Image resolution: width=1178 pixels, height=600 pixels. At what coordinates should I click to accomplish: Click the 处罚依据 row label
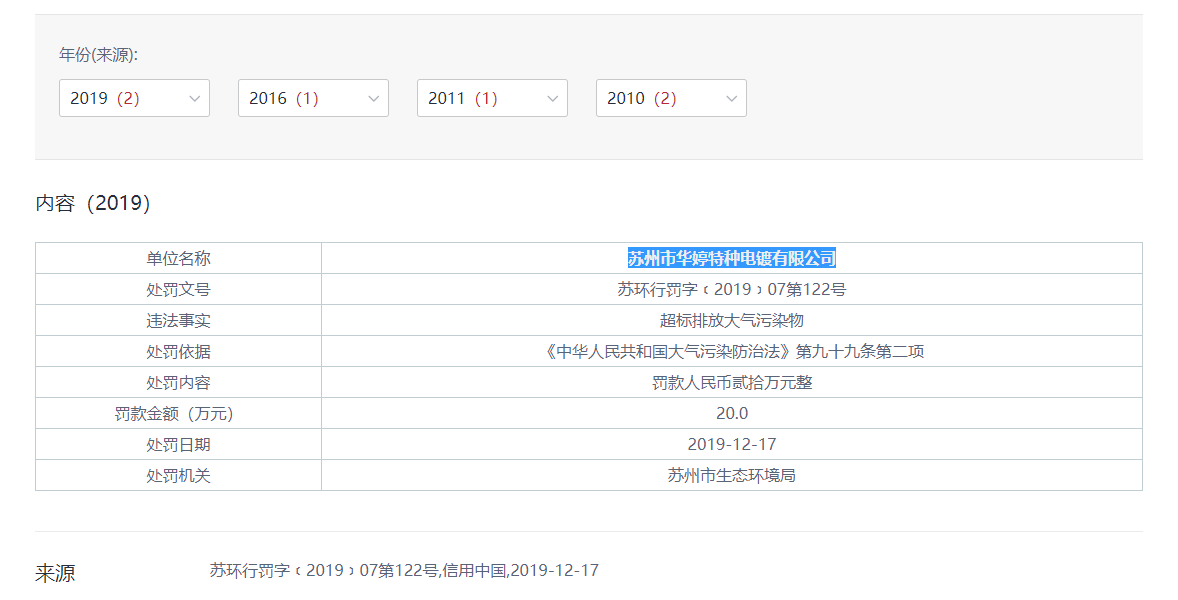(178, 351)
